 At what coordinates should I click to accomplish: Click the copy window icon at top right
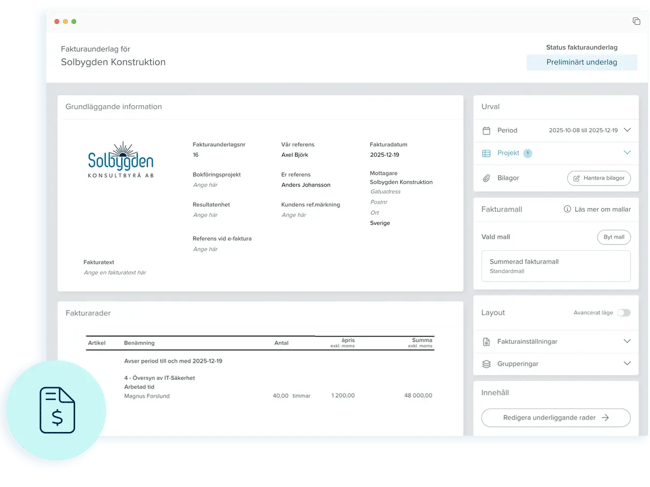[x=636, y=21]
